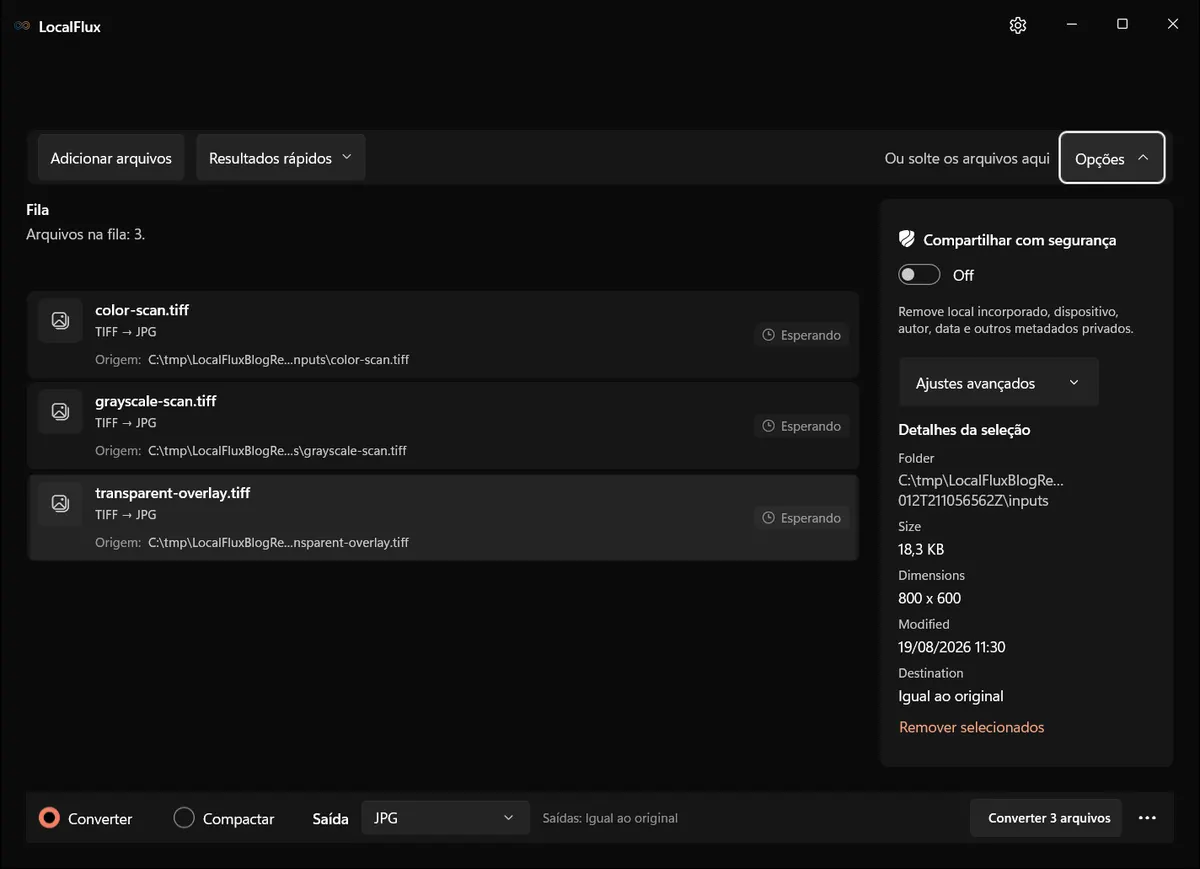Screen dimensions: 1200x869
Task: Click origin path of grayscale-scan.tiff
Action: tap(277, 450)
